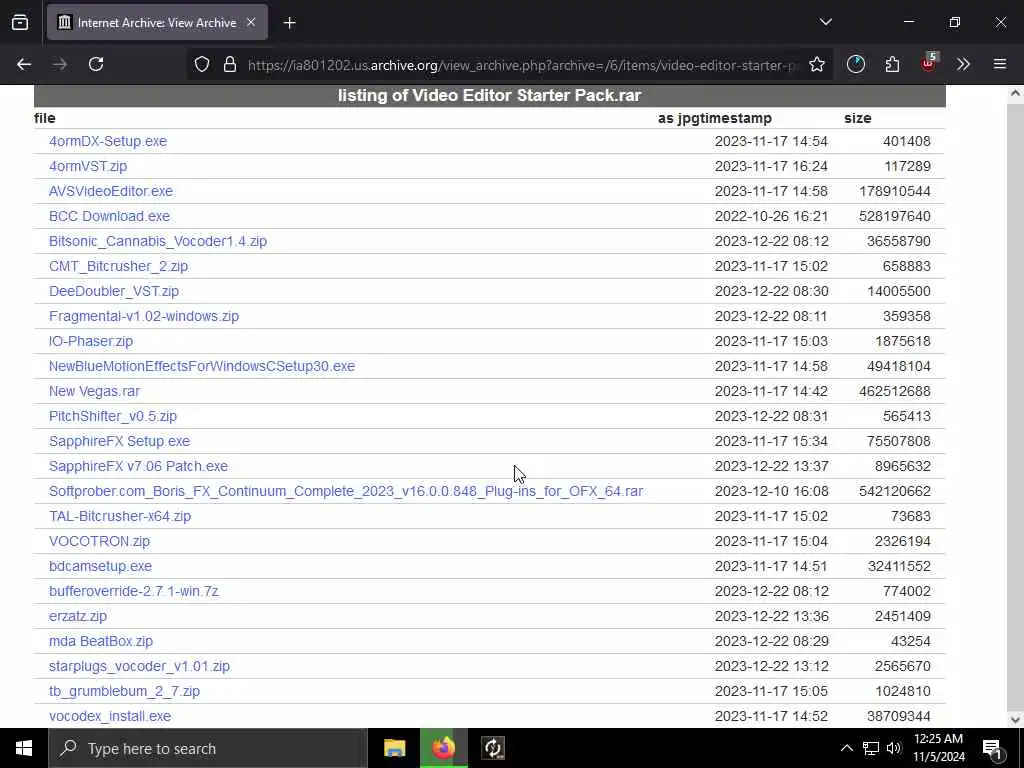This screenshot has width=1024, height=768.
Task: Download bdcamsetup.exe
Action: [101, 566]
